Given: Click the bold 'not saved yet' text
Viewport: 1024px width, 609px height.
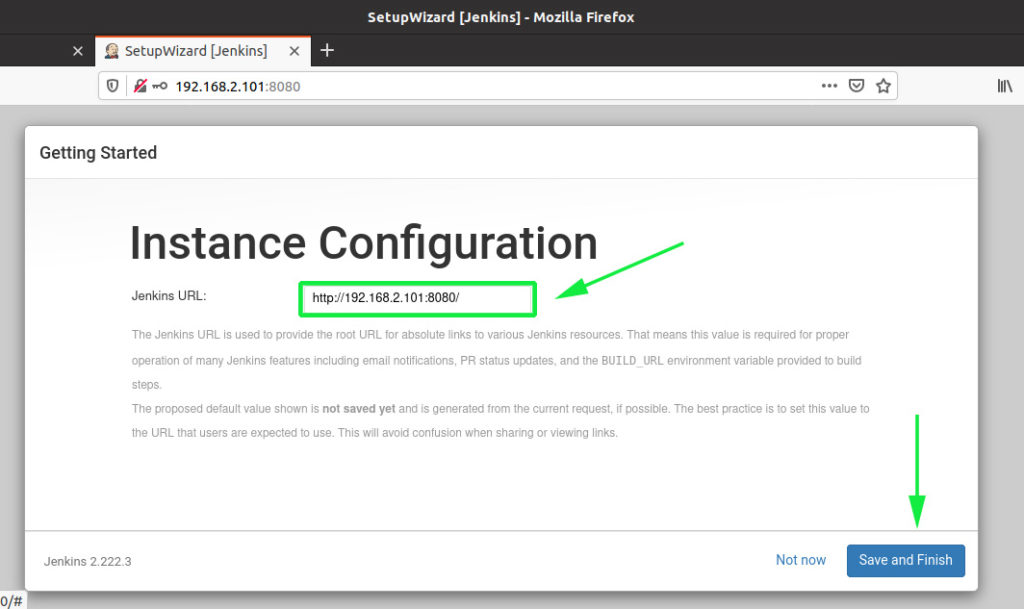Looking at the screenshot, I should [359, 409].
